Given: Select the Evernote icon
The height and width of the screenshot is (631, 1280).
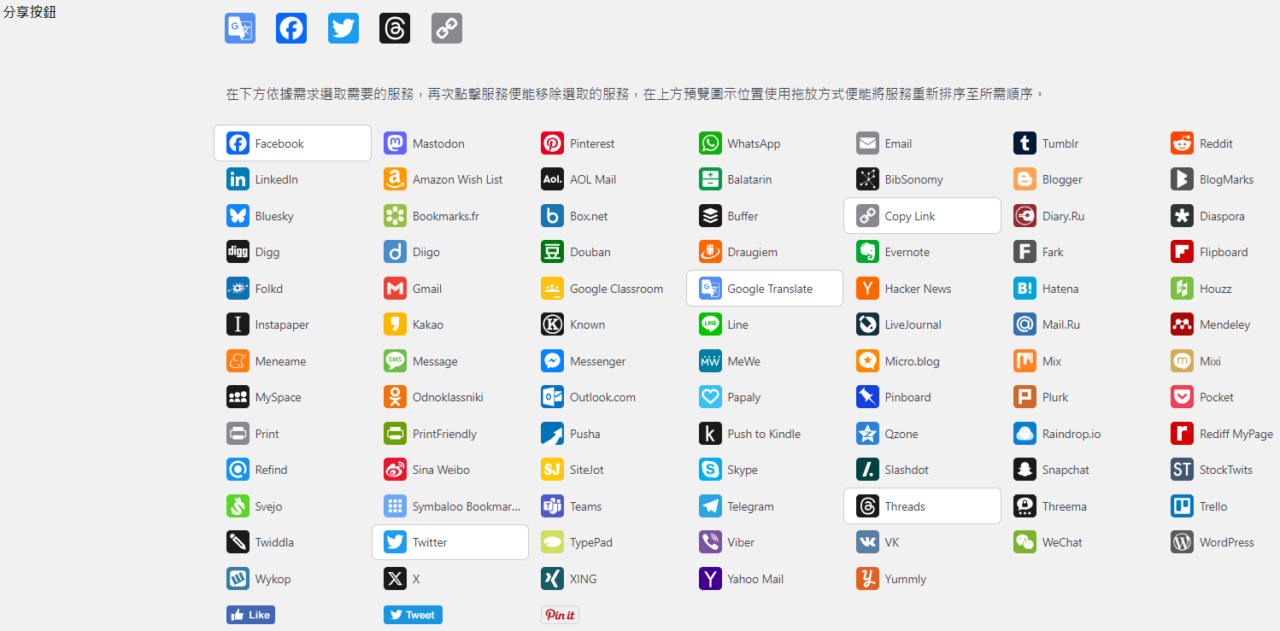Looking at the screenshot, I should click(x=868, y=252).
